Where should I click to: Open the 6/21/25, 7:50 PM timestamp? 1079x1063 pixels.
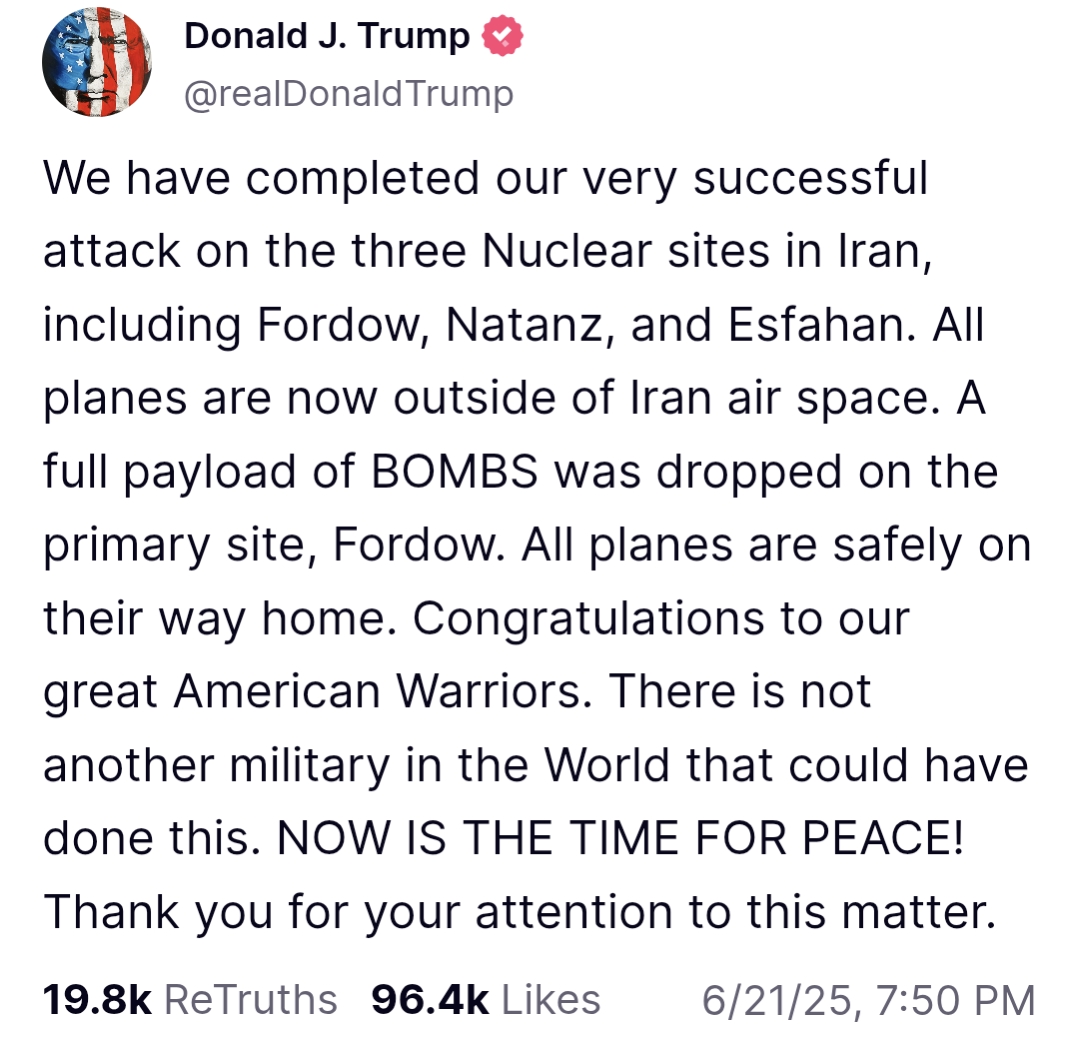pyautogui.click(x=867, y=999)
